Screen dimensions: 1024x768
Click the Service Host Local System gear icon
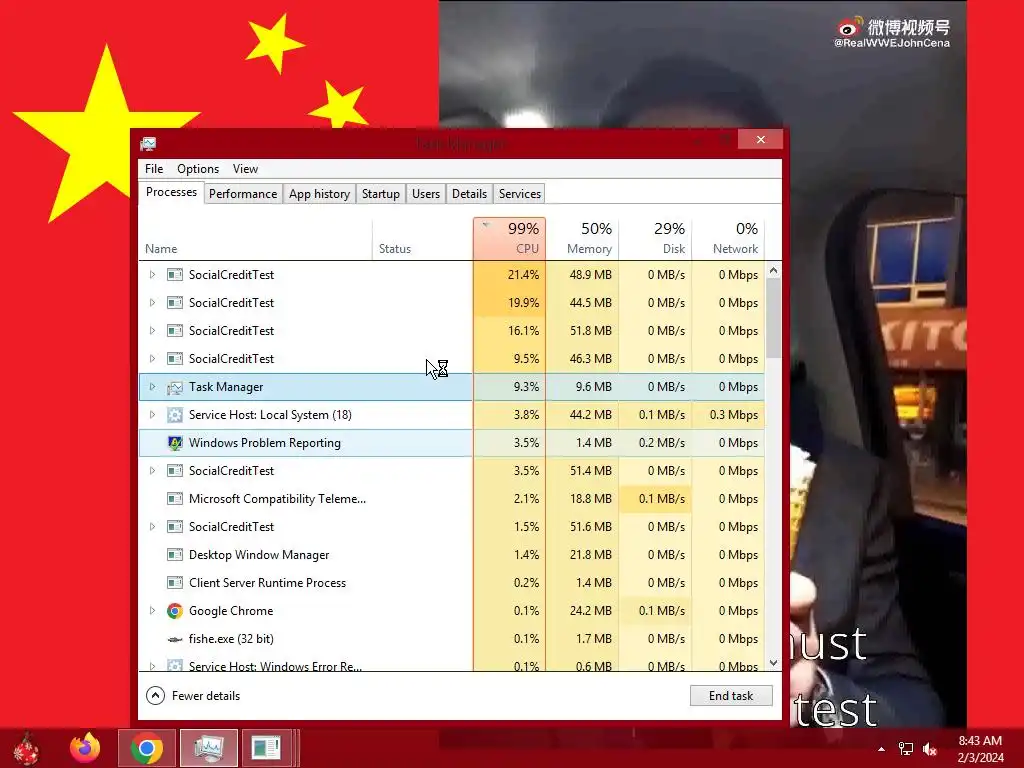pos(174,415)
